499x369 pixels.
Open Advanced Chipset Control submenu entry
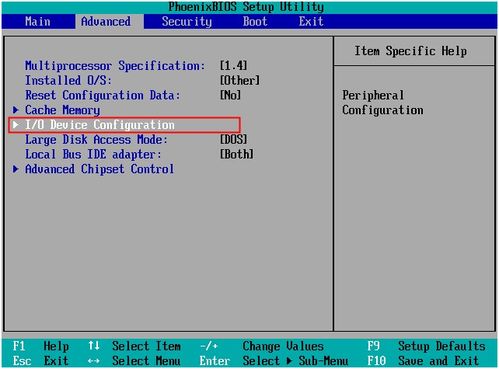tap(99, 169)
